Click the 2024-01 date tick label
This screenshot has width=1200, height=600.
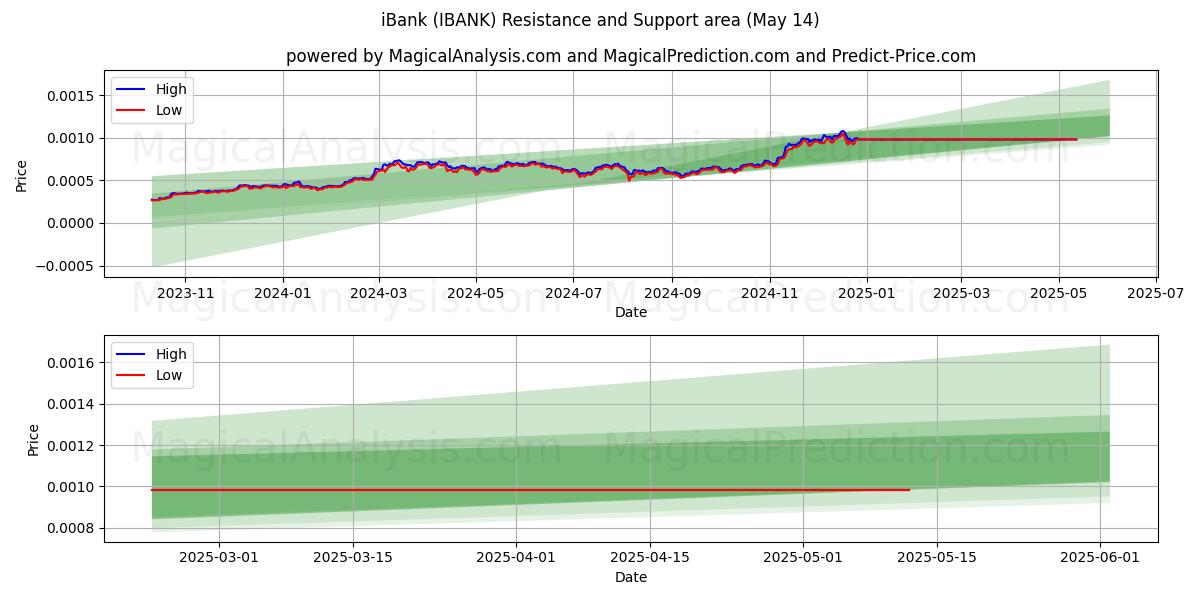click(x=283, y=295)
